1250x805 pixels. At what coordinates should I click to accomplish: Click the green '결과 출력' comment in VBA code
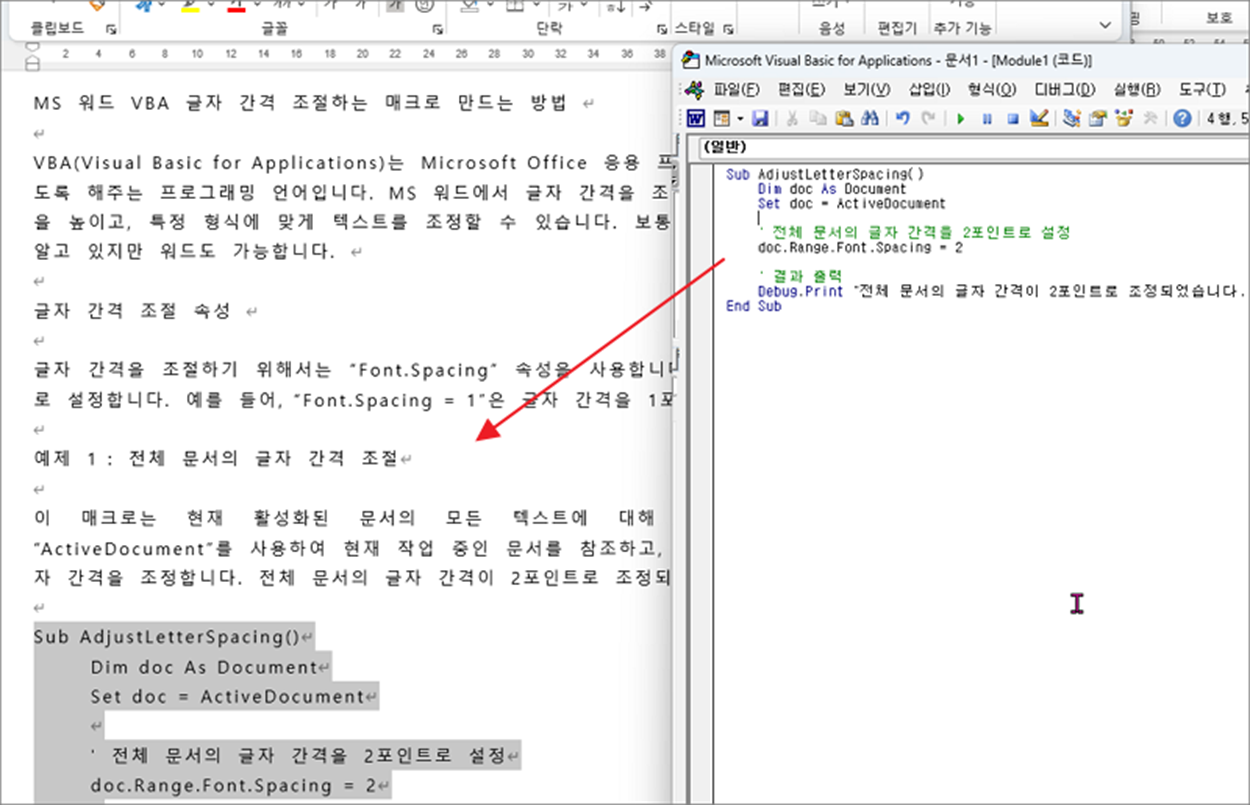tap(800, 276)
